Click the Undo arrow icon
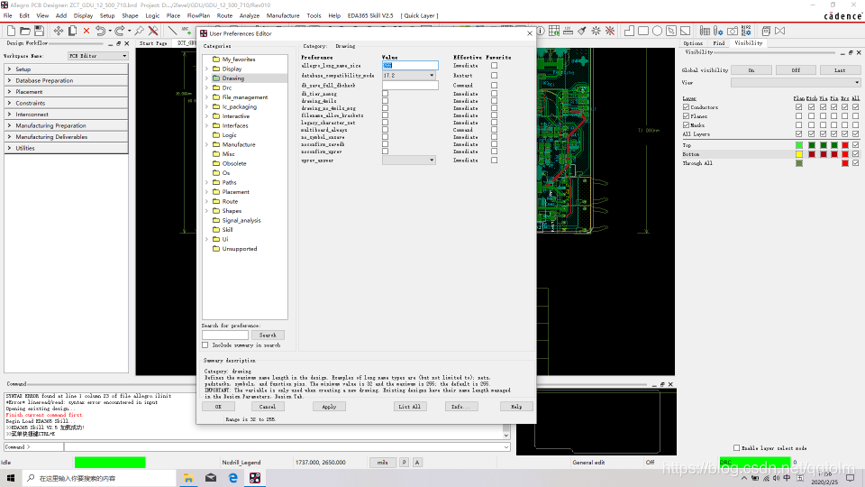 tap(100, 31)
